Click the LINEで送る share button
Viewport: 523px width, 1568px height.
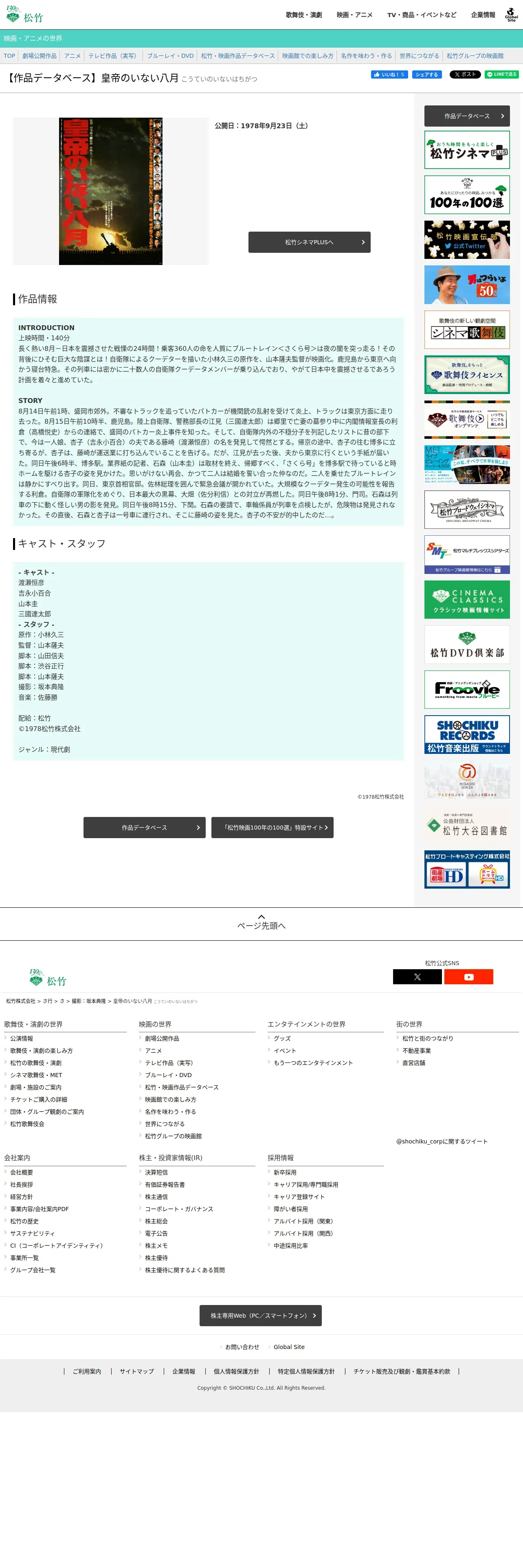click(502, 74)
